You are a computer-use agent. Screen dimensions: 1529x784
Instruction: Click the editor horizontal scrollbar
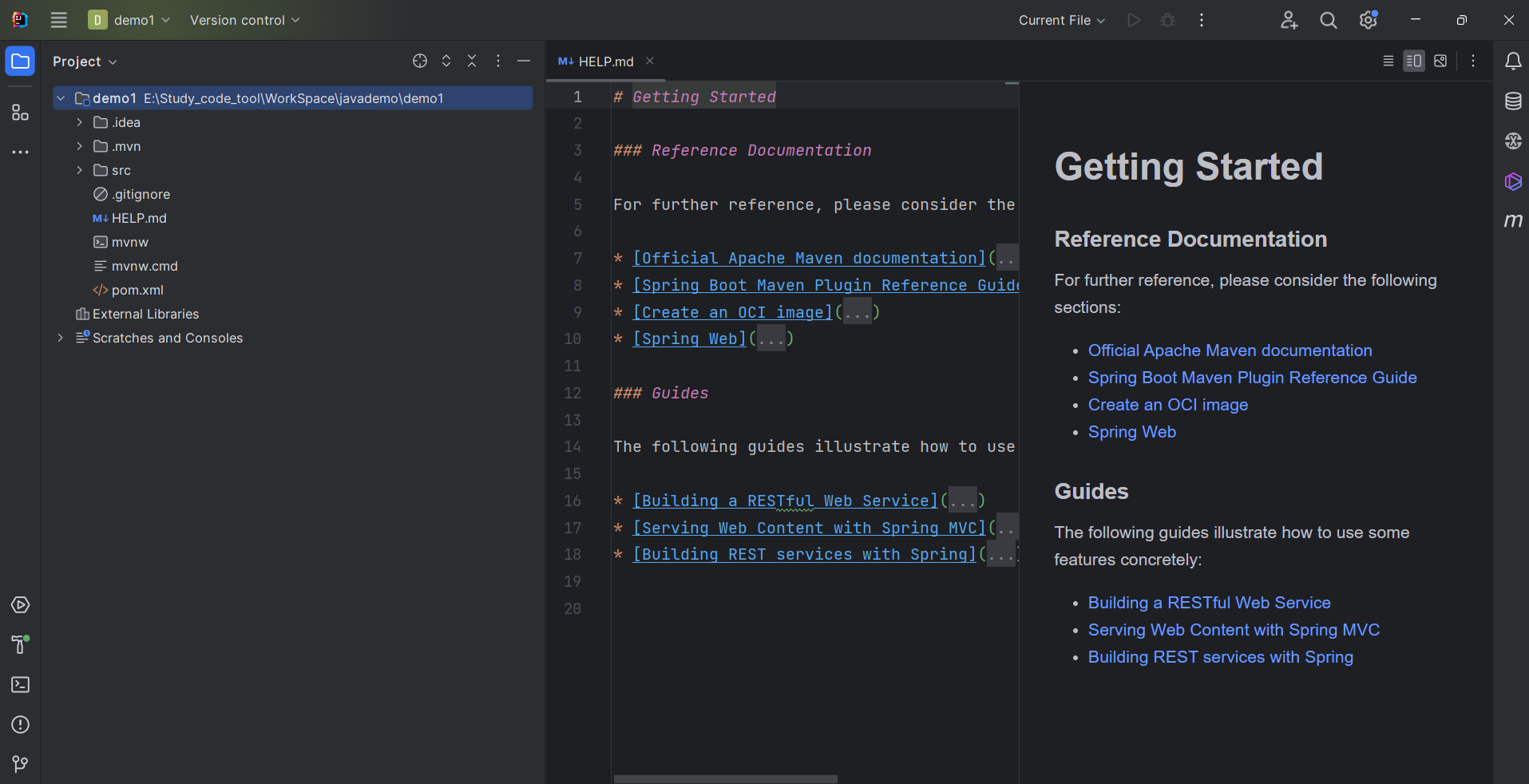point(726,779)
